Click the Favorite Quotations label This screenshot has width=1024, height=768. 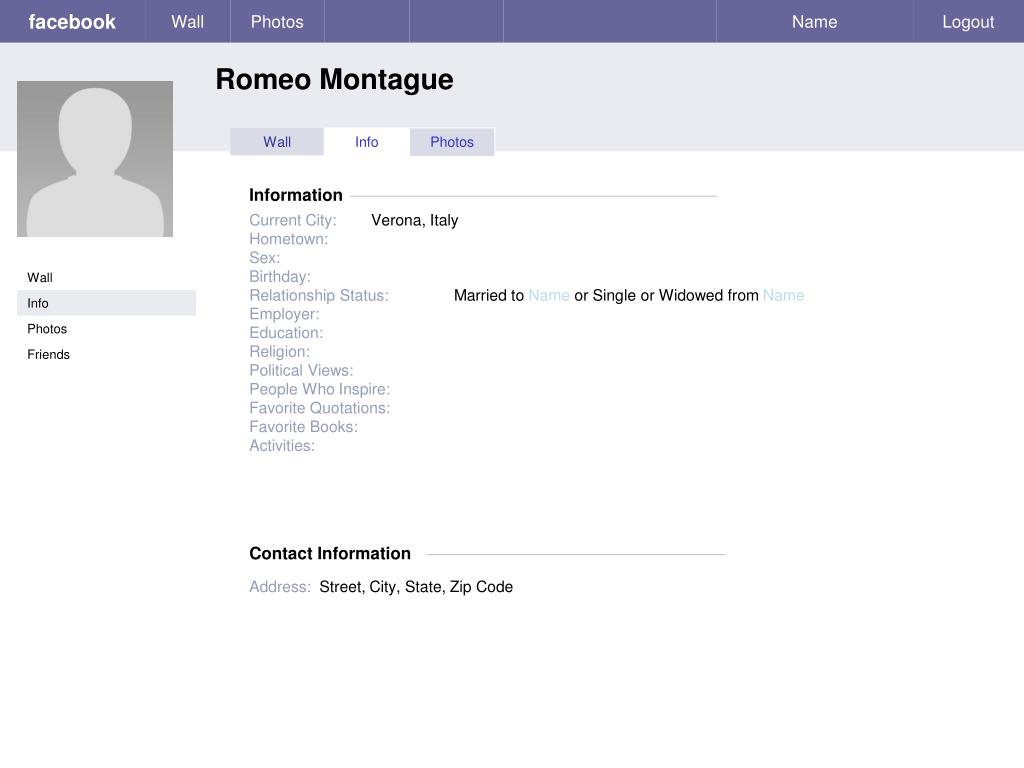tap(319, 408)
